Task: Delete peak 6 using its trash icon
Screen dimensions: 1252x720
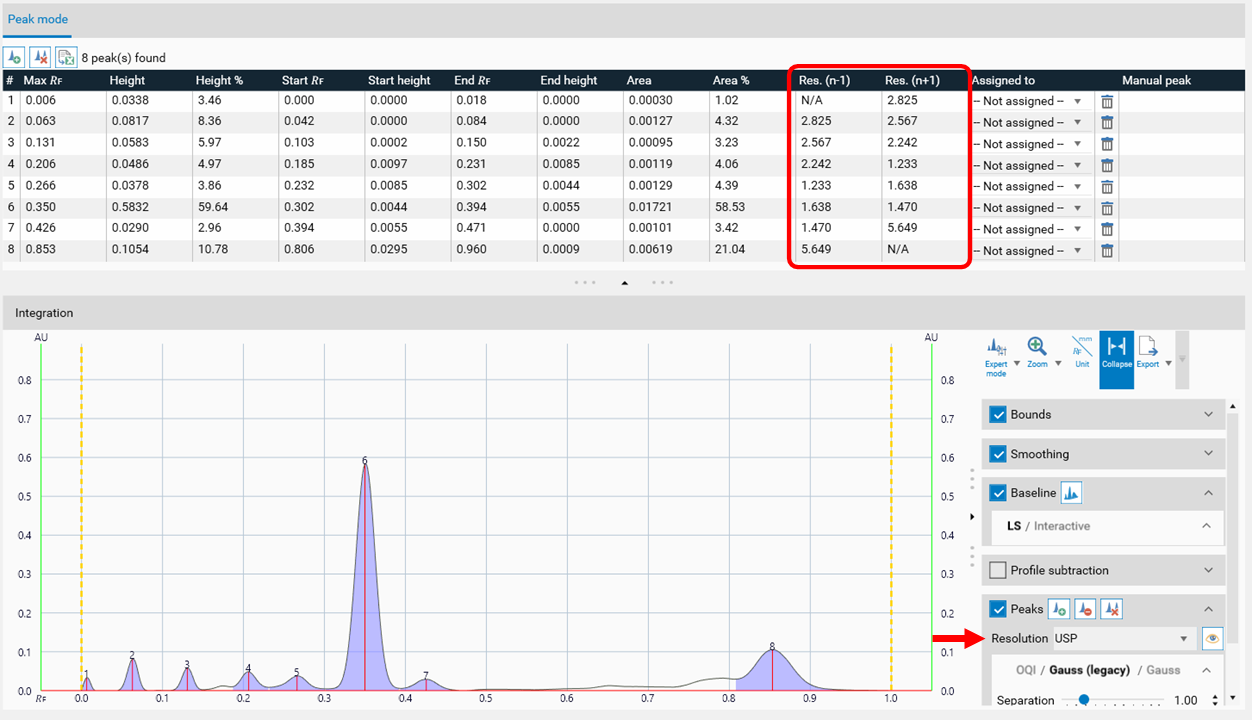Action: coord(1107,208)
